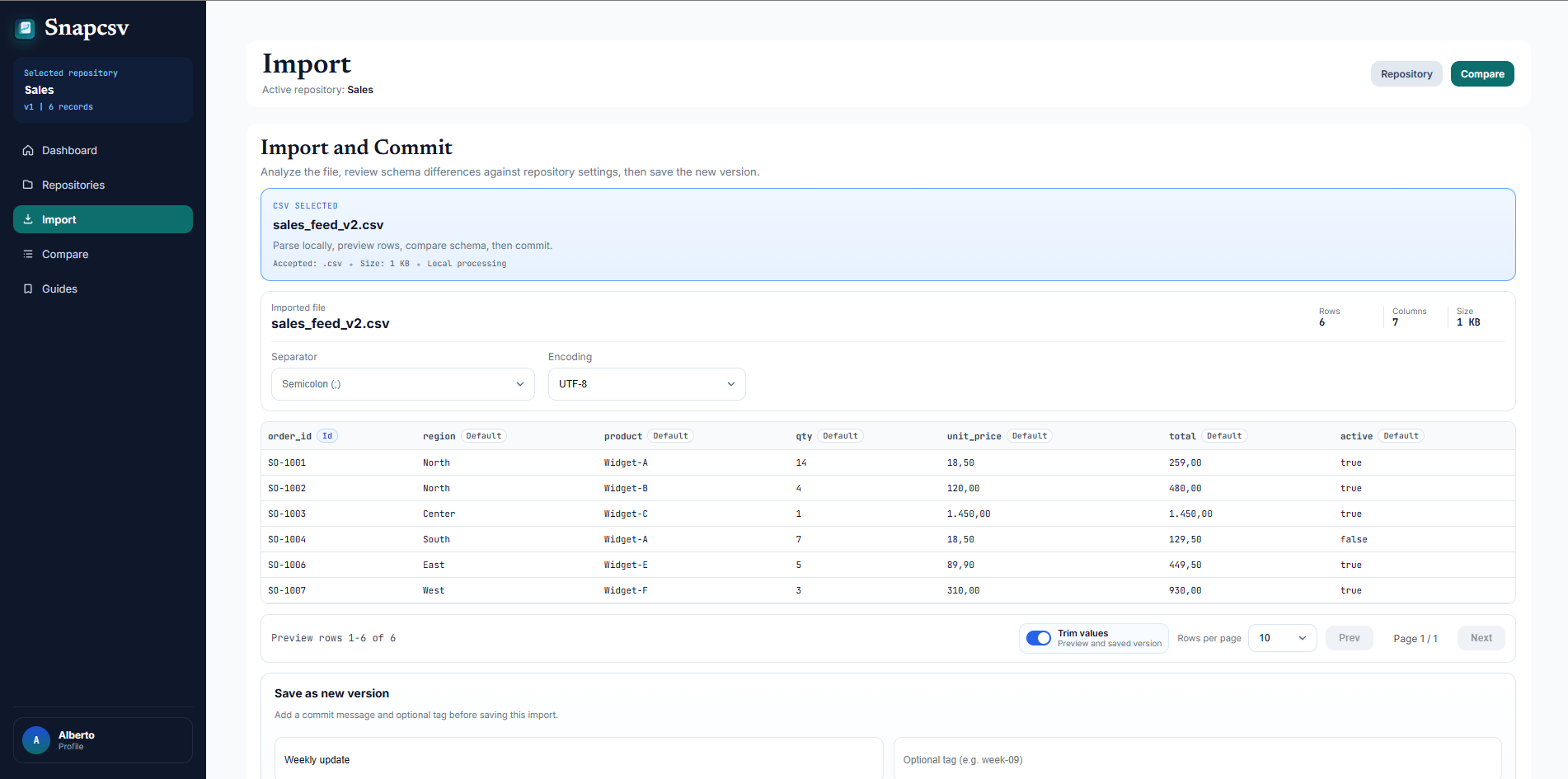Click cell SO-1002
Viewport: 1568px width, 779px height.
(x=287, y=489)
